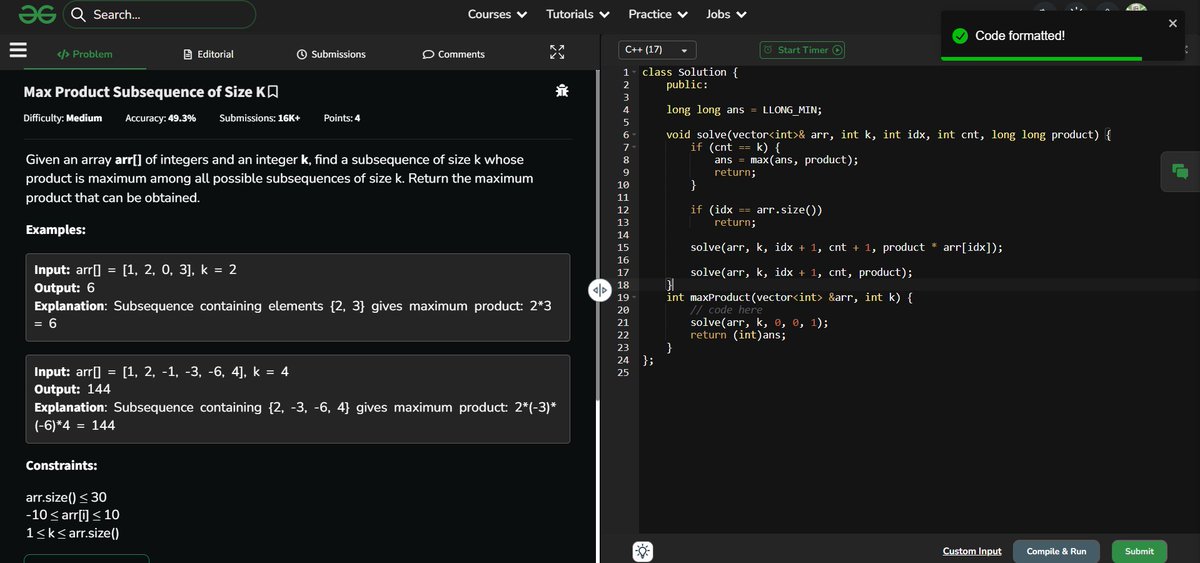Click the 'Code formatted!' toast message
Screen dimensions: 1200x563
pos(1020,36)
